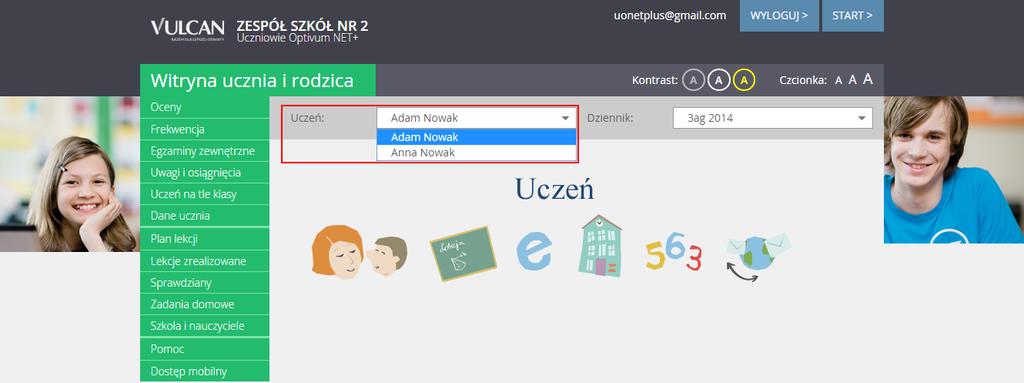Open Uczeń na tle klasy
1024x383 pixels.
click(x=204, y=194)
